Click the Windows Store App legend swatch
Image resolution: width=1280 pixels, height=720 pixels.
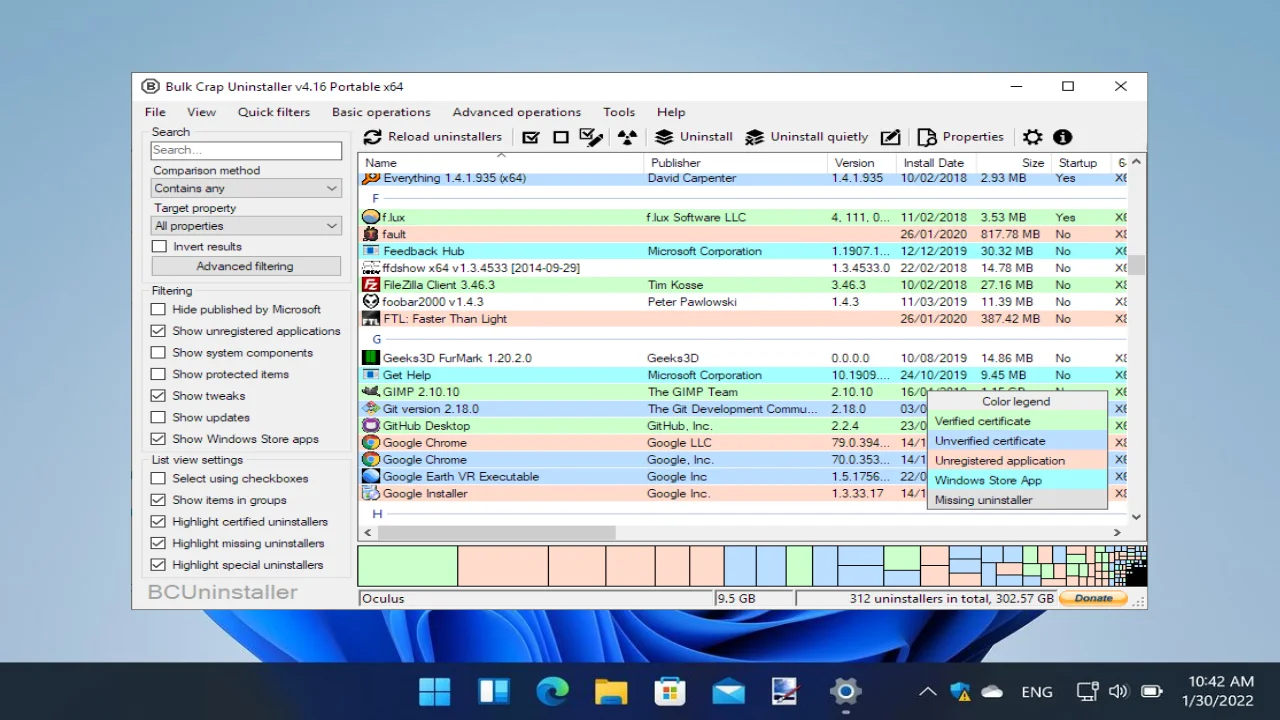(1017, 480)
